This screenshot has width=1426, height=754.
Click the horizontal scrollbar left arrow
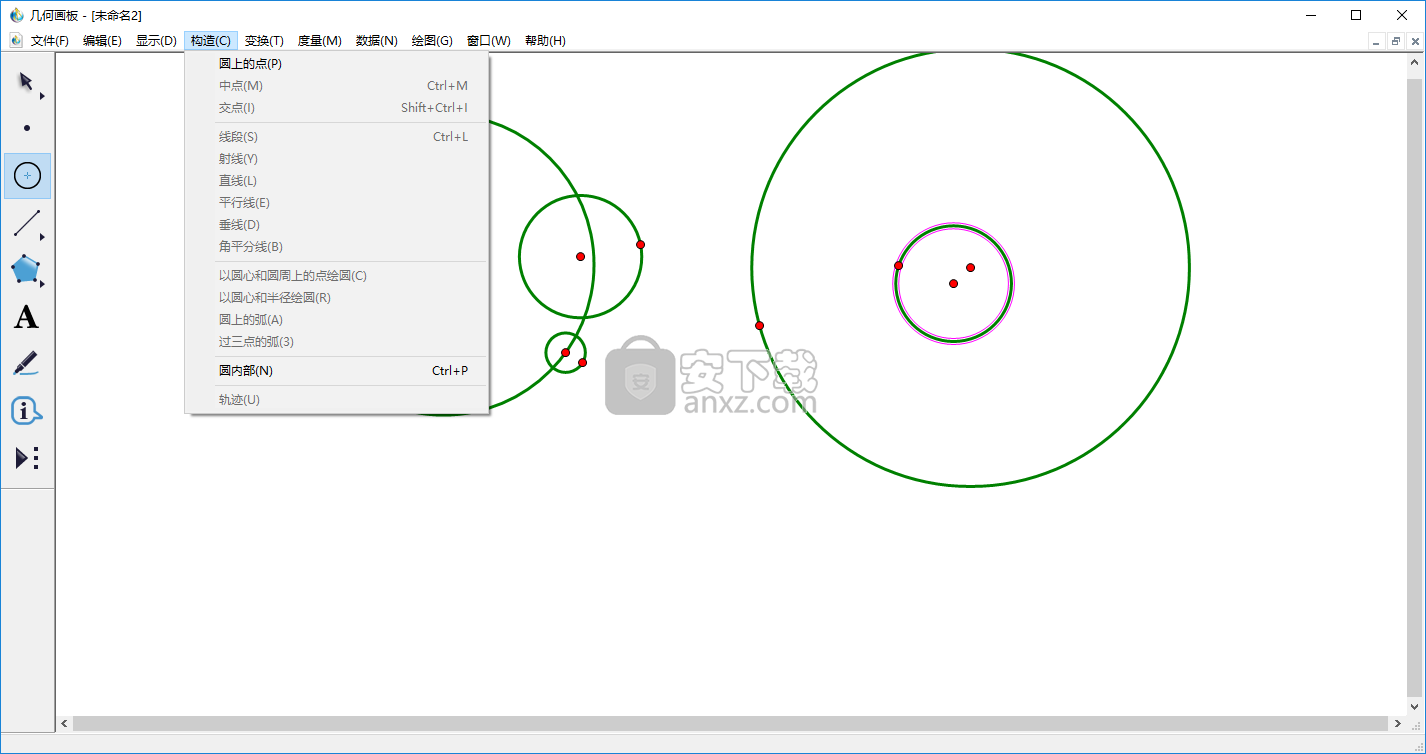[65, 723]
